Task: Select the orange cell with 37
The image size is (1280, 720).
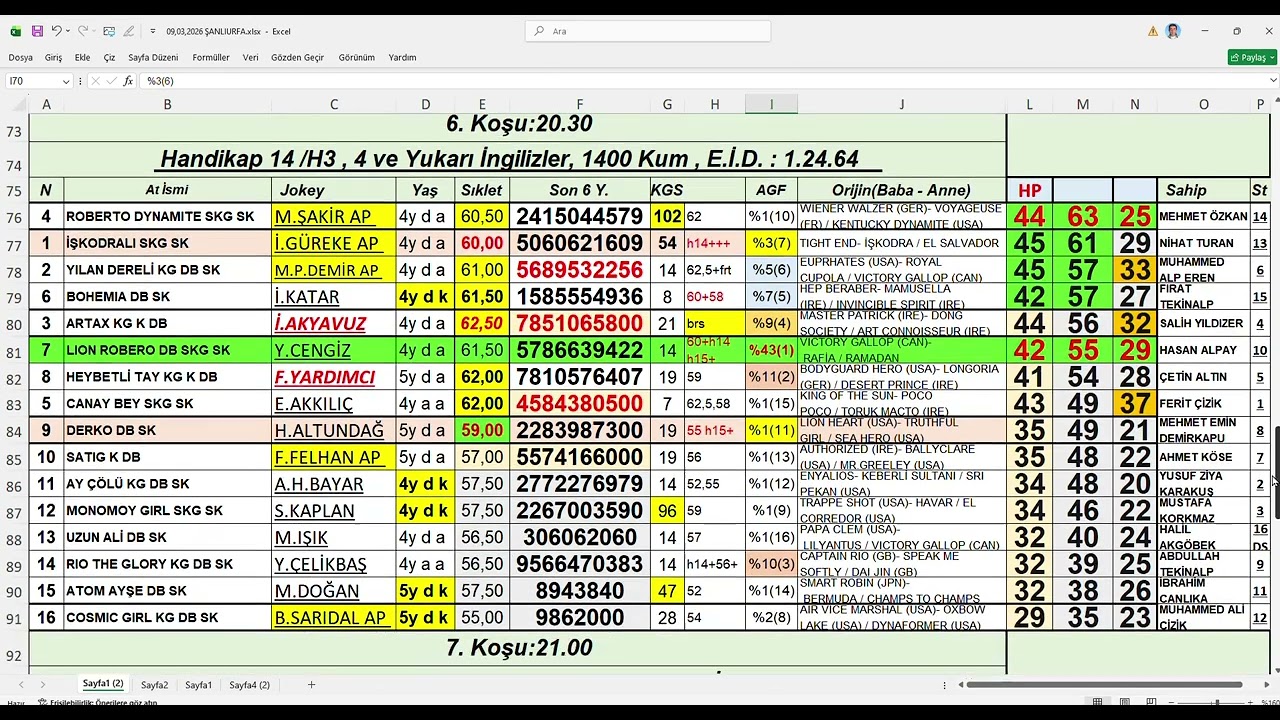Action: click(x=1134, y=404)
